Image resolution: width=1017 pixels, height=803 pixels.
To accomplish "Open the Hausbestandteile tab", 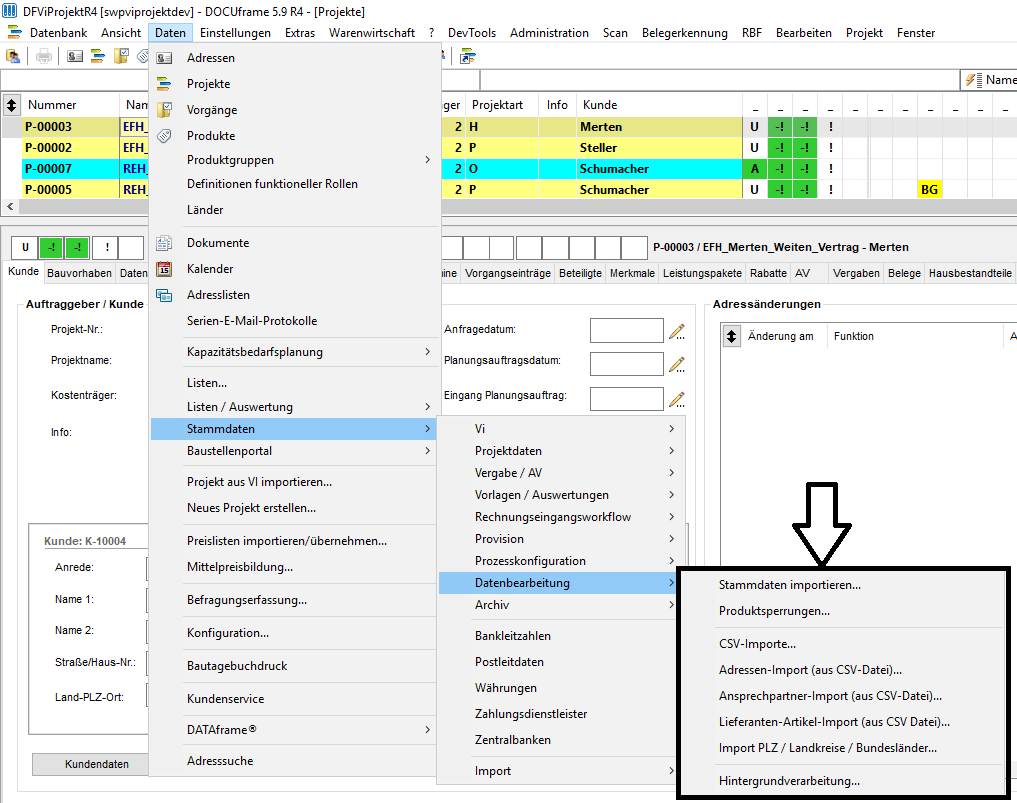I will pyautogui.click(x=970, y=273).
